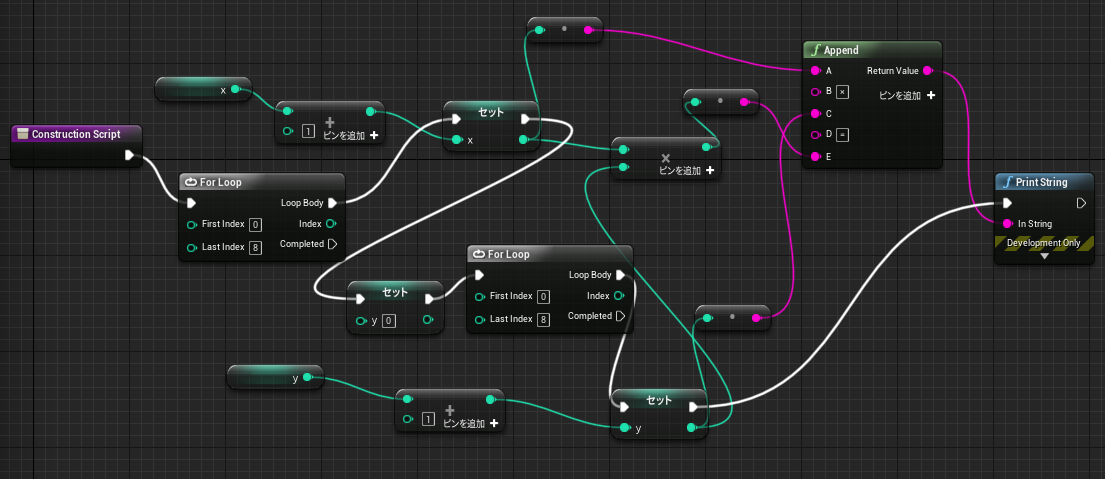The width and height of the screenshot is (1105, 479).
Task: Select the Print String node title
Action: click(1042, 182)
